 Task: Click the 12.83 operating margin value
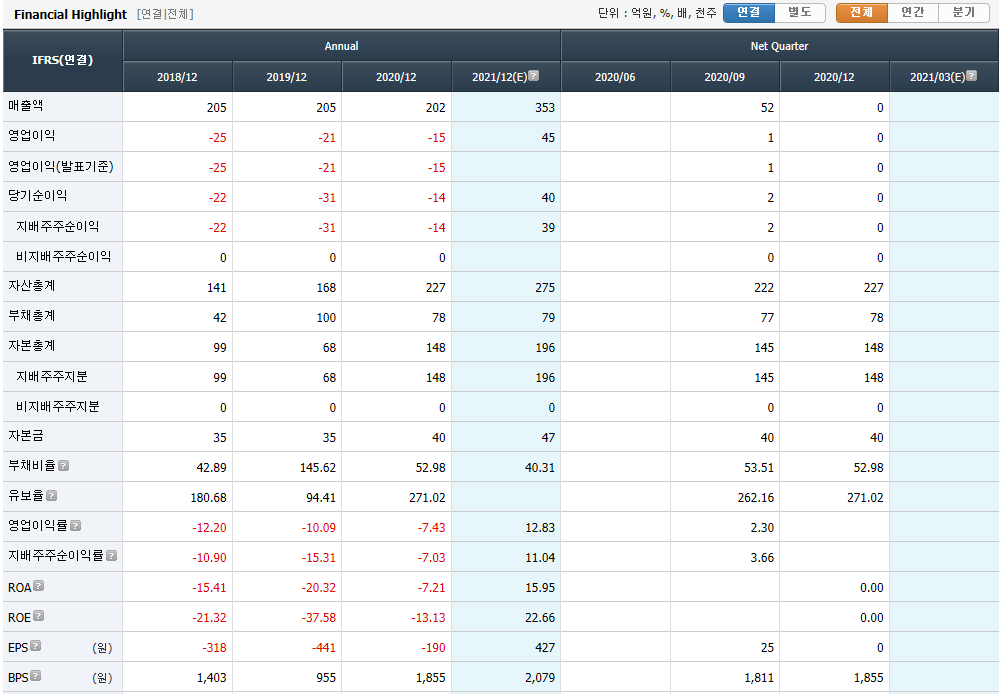point(540,528)
